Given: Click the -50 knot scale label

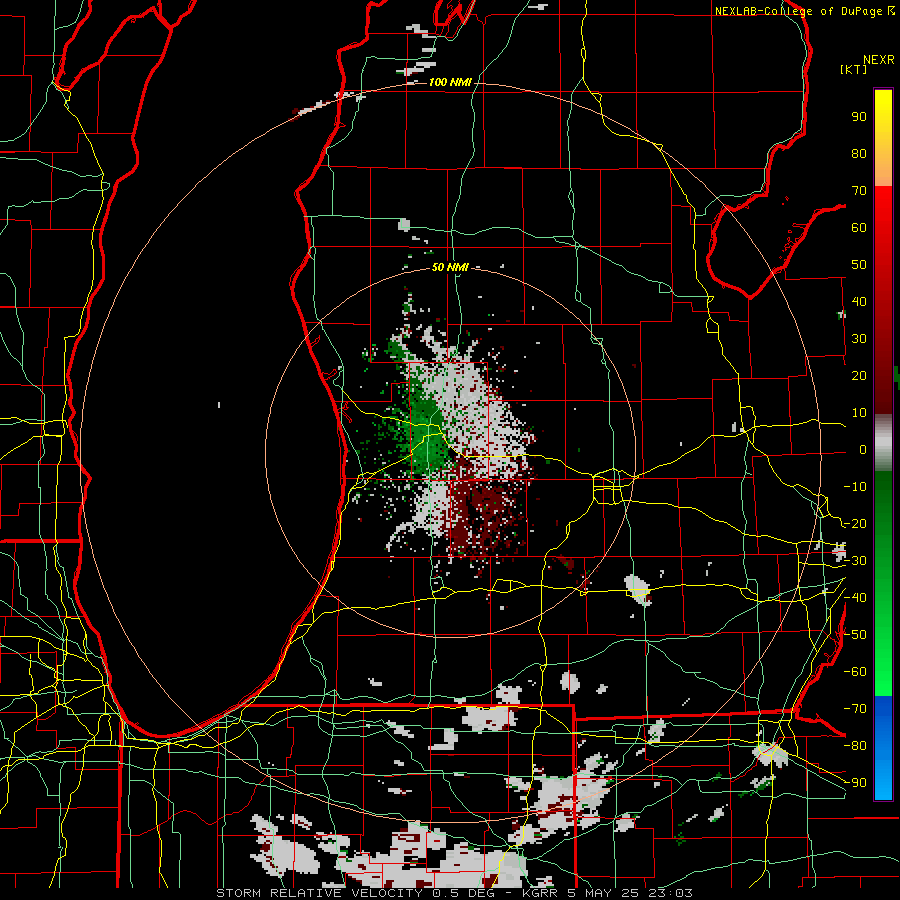Looking at the screenshot, I should pos(855,635).
